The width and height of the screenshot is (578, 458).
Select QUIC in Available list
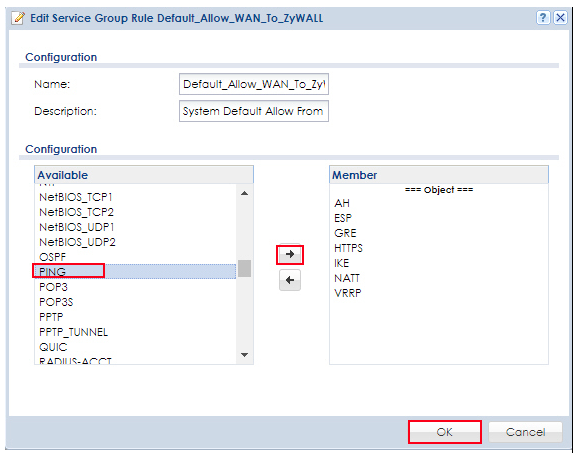[x=135, y=347]
